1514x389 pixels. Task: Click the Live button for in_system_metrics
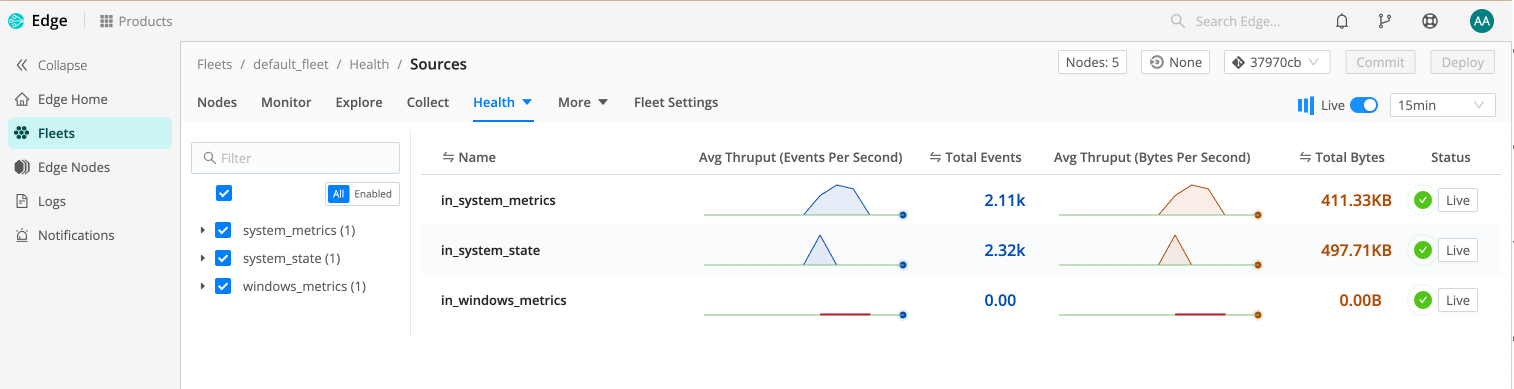coord(1457,200)
